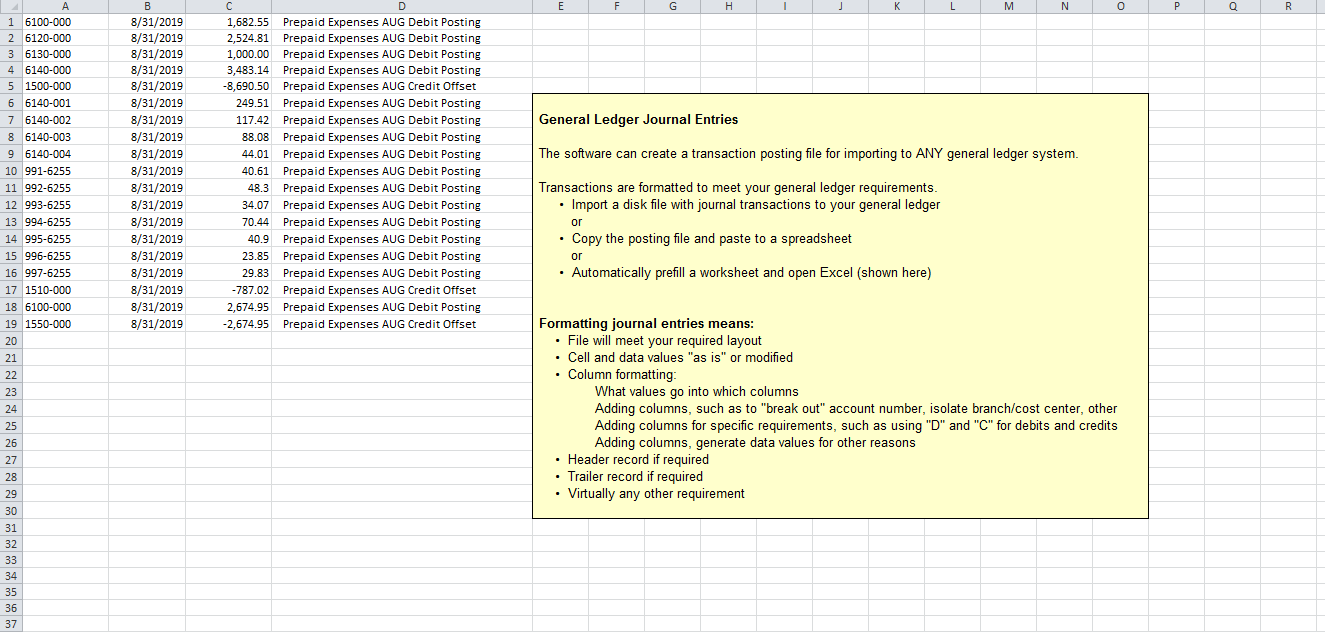Click amount cell 3,483.14
Viewport: 1325px width, 632px height.
(229, 70)
